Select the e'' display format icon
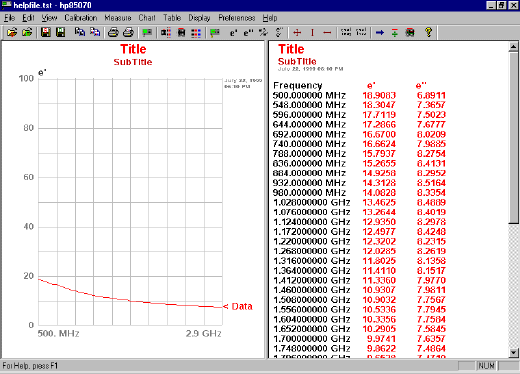This screenshot has width=520, height=374. coord(248,32)
